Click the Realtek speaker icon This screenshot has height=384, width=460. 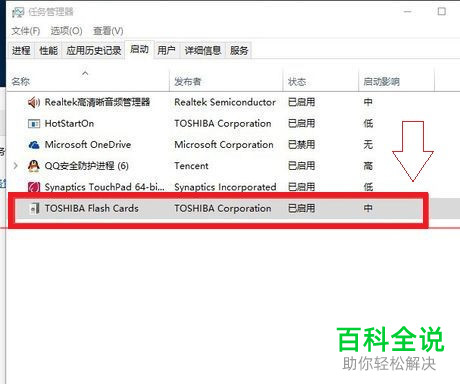[34, 102]
